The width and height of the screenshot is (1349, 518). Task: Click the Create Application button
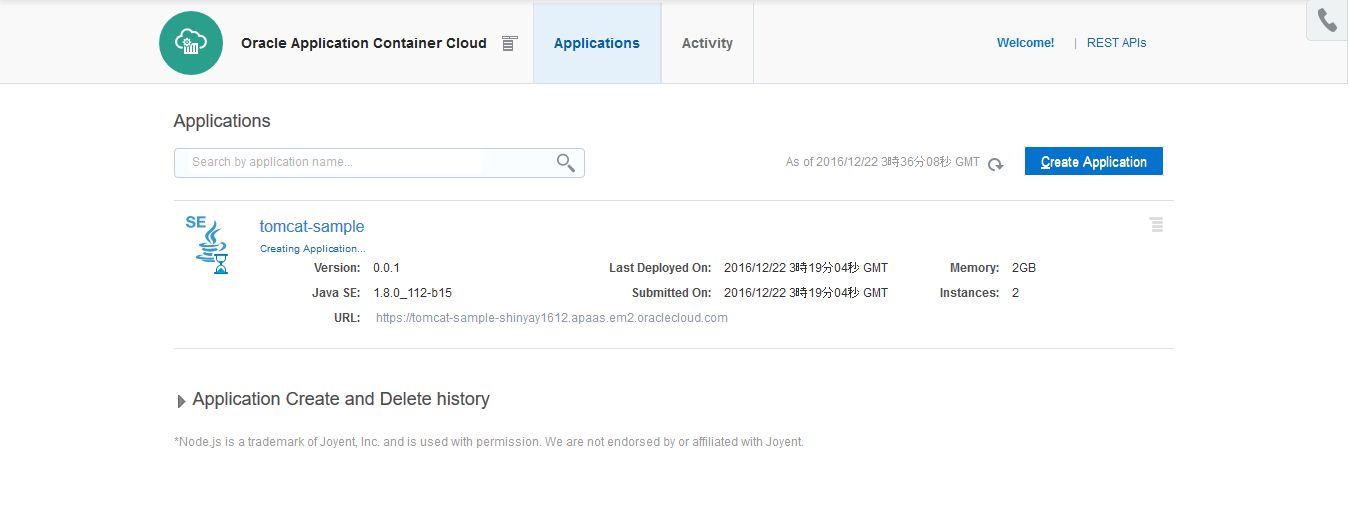click(1094, 162)
